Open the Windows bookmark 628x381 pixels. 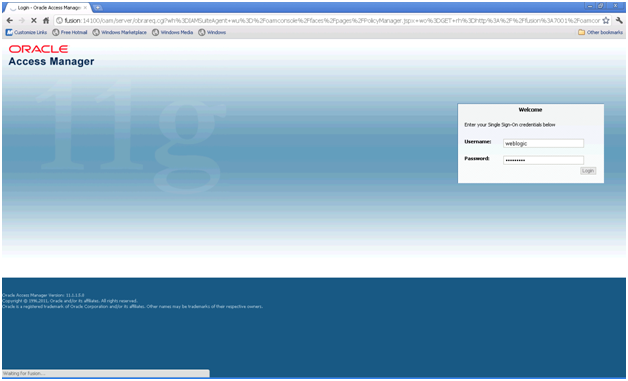click(212, 32)
